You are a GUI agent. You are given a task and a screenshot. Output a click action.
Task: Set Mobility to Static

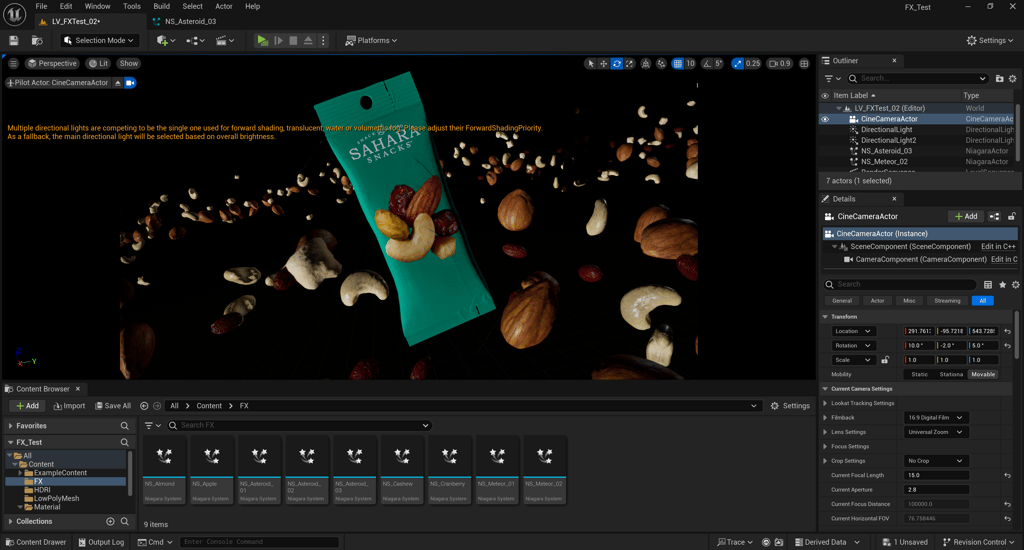pos(919,374)
